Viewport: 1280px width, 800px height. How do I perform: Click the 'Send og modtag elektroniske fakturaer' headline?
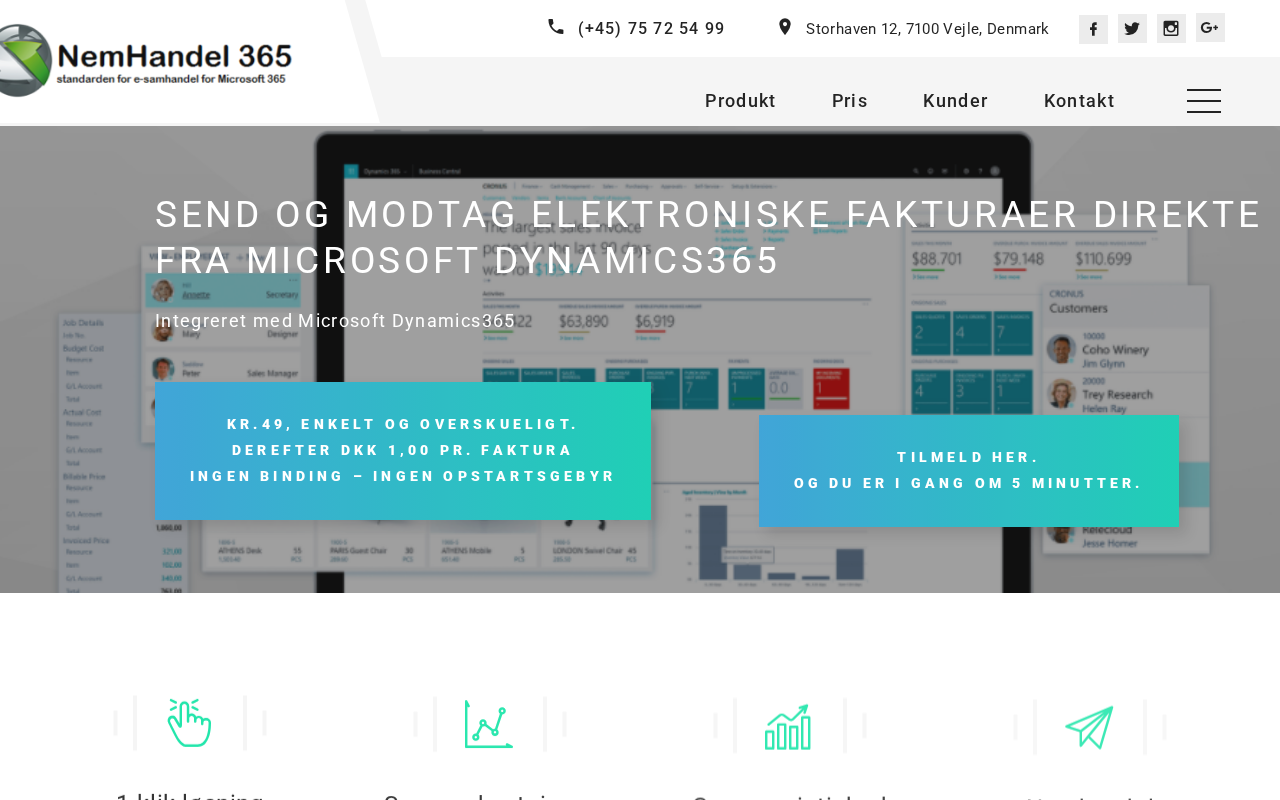pos(708,238)
